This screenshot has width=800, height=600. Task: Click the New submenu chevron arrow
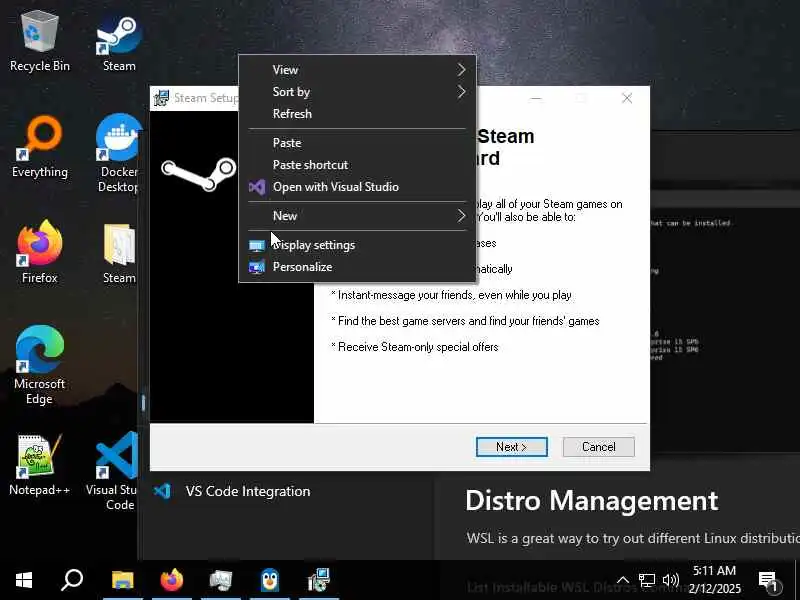pyautogui.click(x=461, y=216)
